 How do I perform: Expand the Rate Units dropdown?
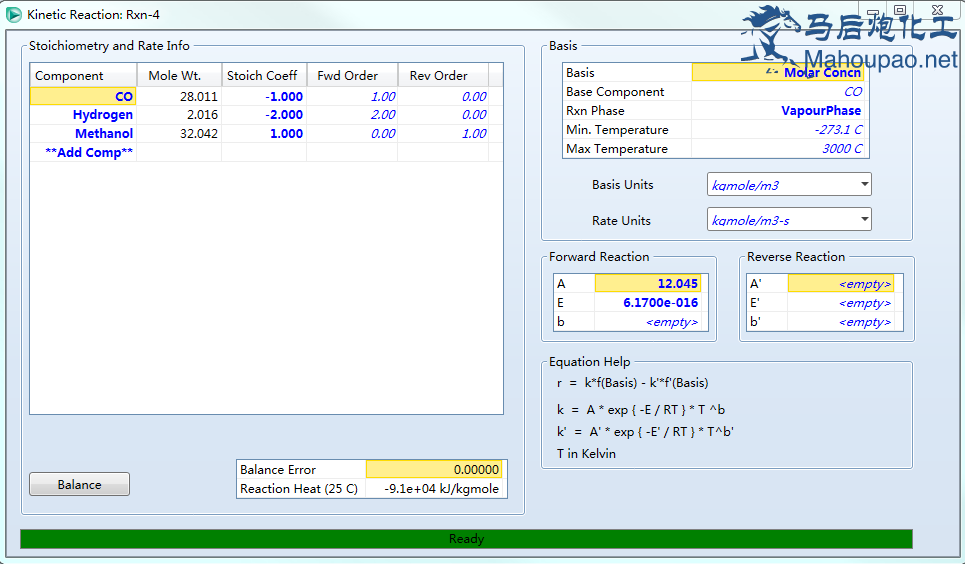pyautogui.click(x=788, y=221)
